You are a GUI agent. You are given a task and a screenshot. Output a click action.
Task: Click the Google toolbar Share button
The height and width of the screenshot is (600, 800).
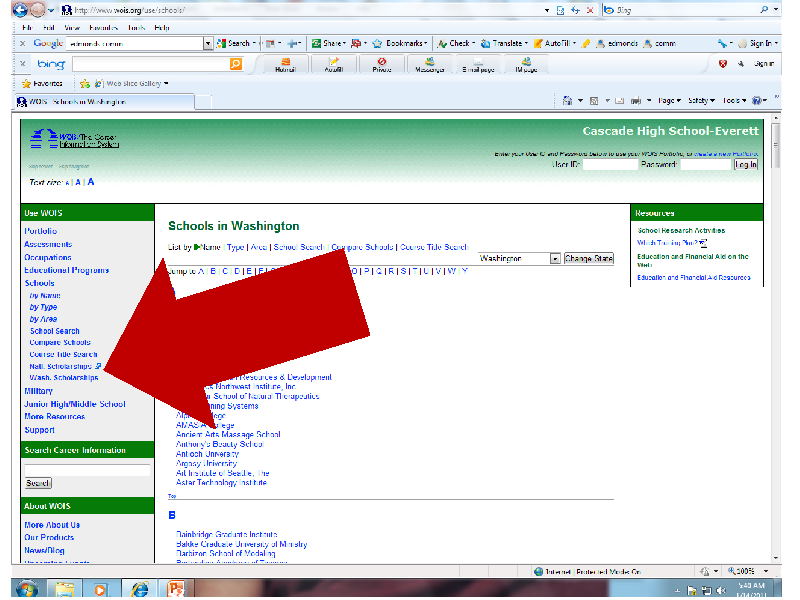pyautogui.click(x=329, y=43)
